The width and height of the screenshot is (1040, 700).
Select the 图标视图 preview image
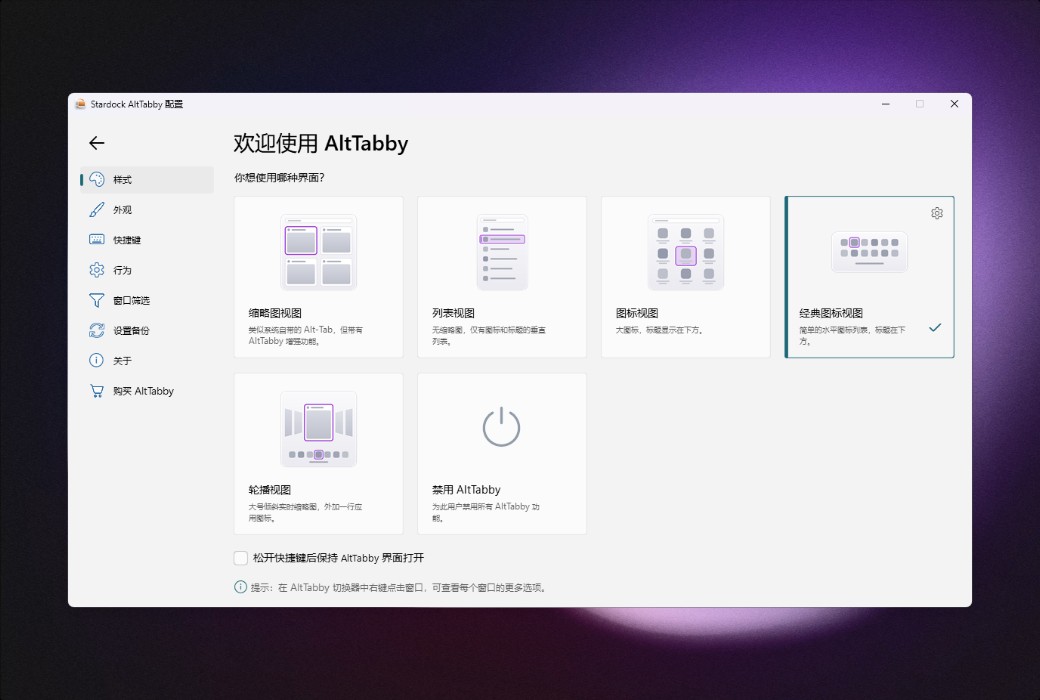pyautogui.click(x=686, y=252)
